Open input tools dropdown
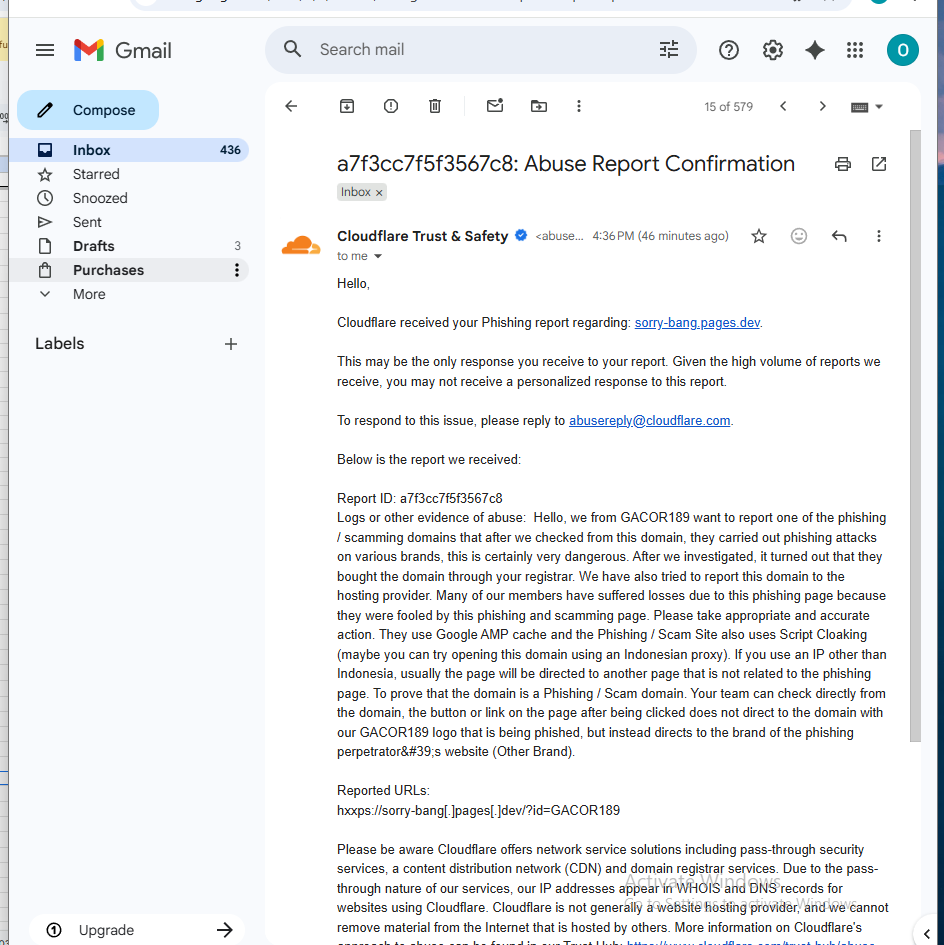The width and height of the screenshot is (944, 945). pyautogui.click(x=867, y=107)
